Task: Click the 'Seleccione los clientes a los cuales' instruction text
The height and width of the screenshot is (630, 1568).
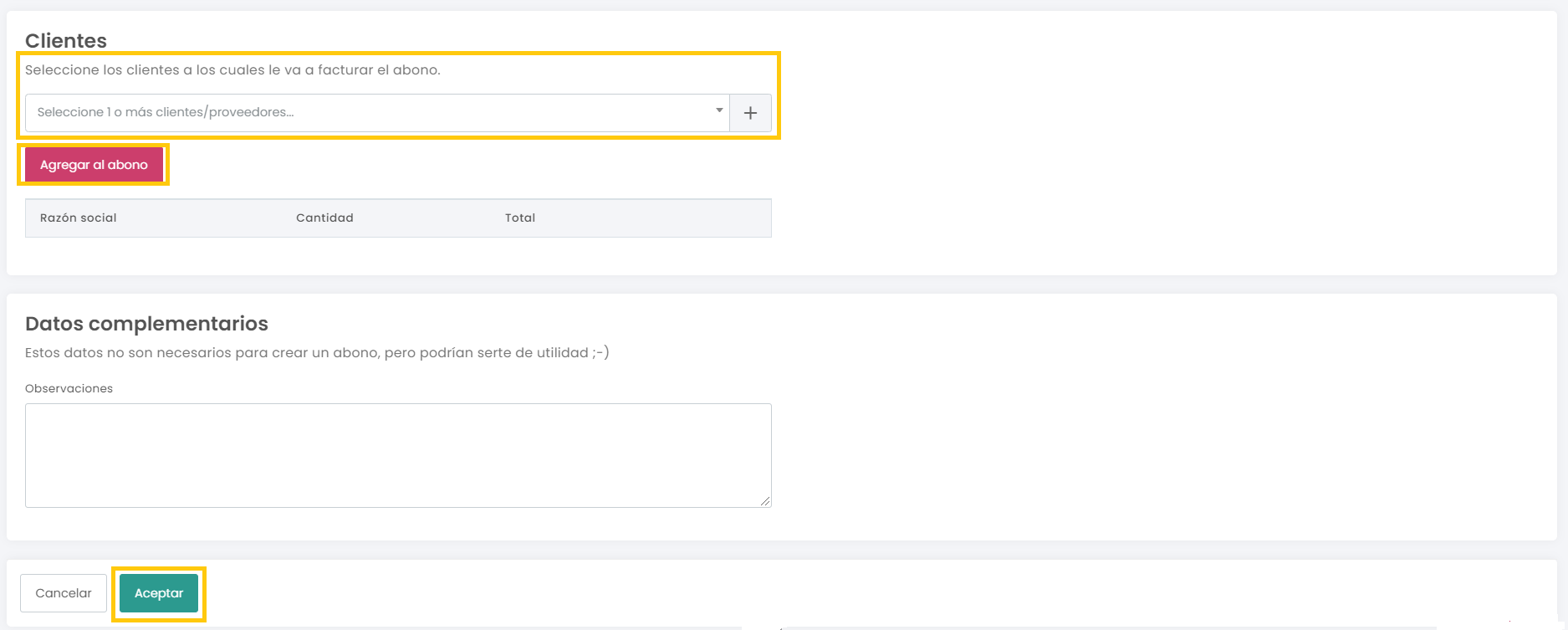Action: 145,70
